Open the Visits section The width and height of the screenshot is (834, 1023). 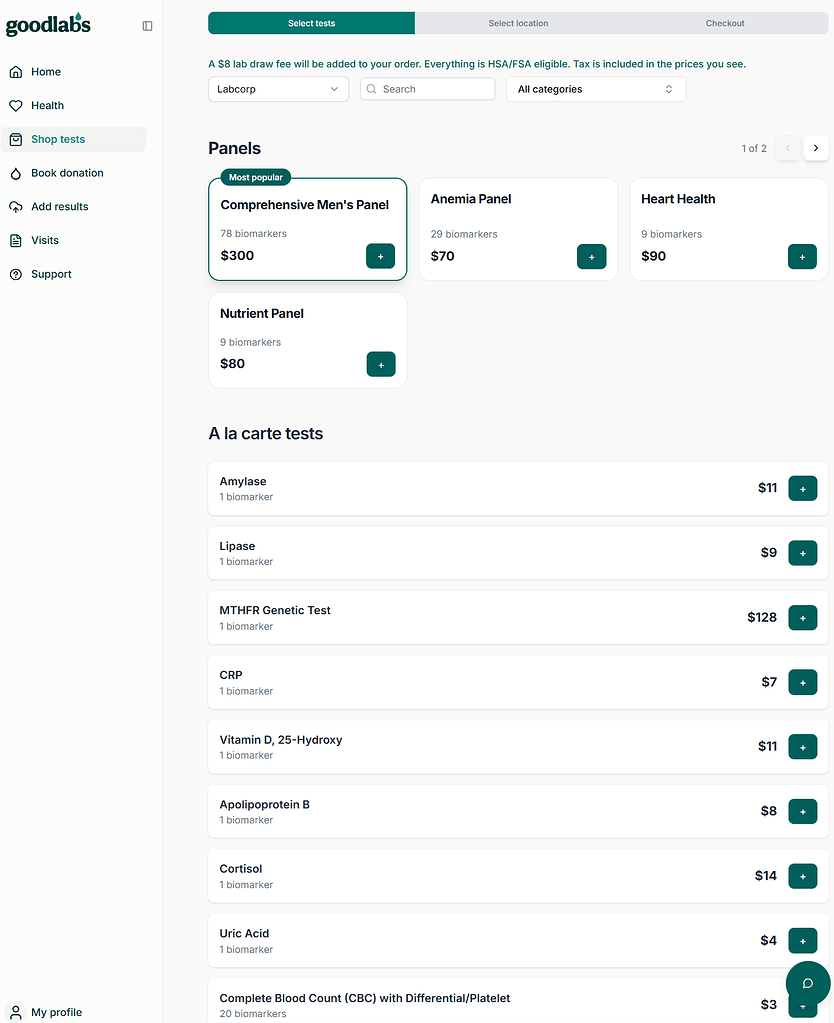pyautogui.click(x=45, y=240)
